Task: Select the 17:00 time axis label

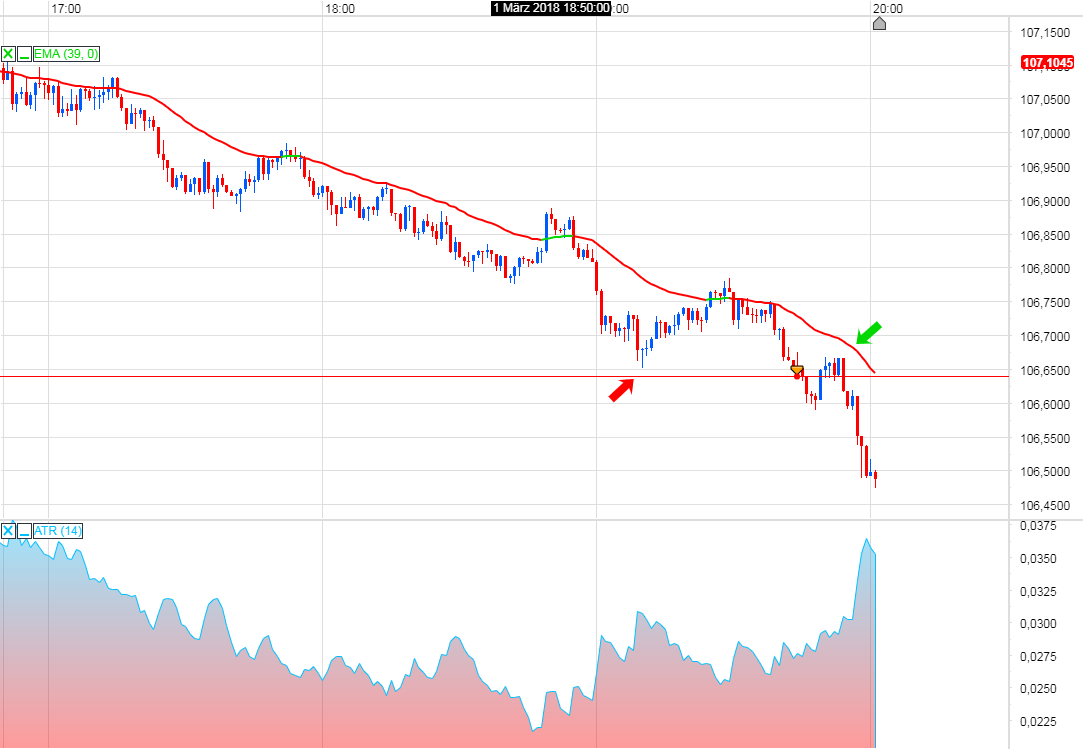Action: pos(66,8)
